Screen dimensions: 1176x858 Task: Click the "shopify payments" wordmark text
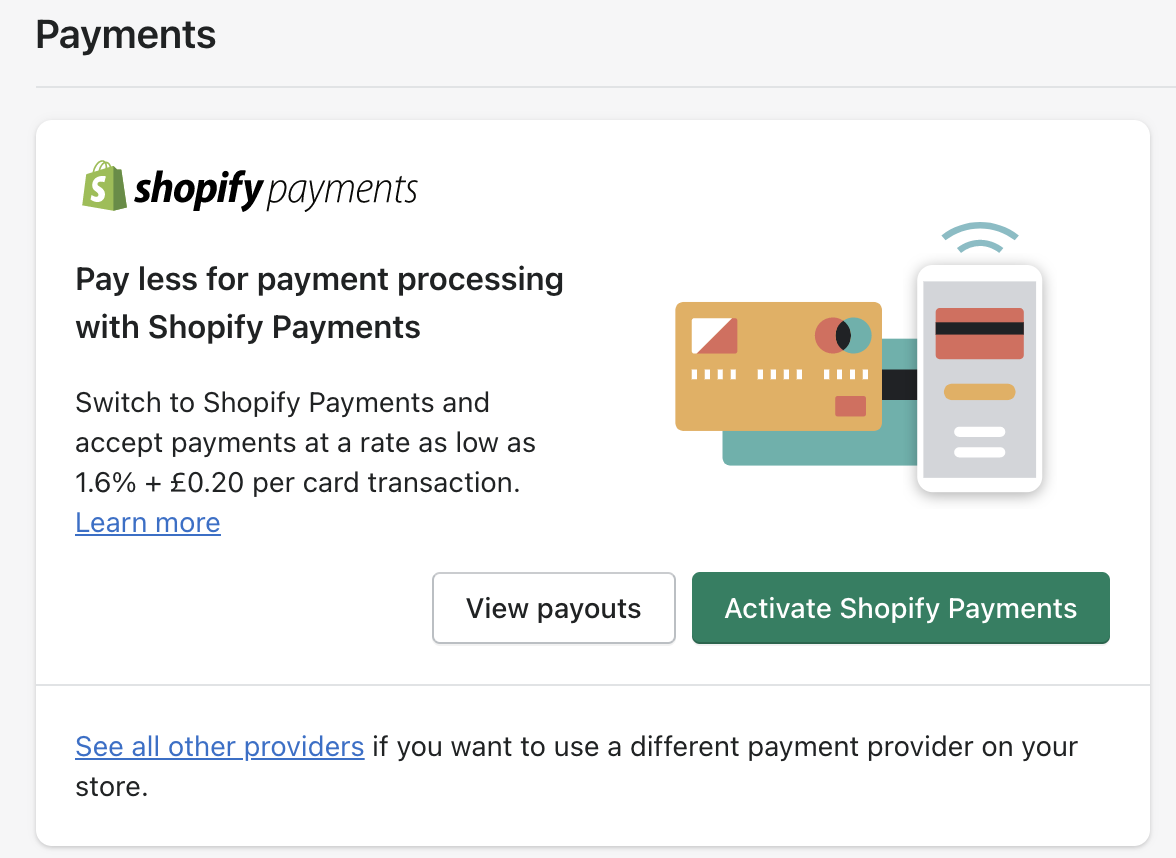point(275,189)
